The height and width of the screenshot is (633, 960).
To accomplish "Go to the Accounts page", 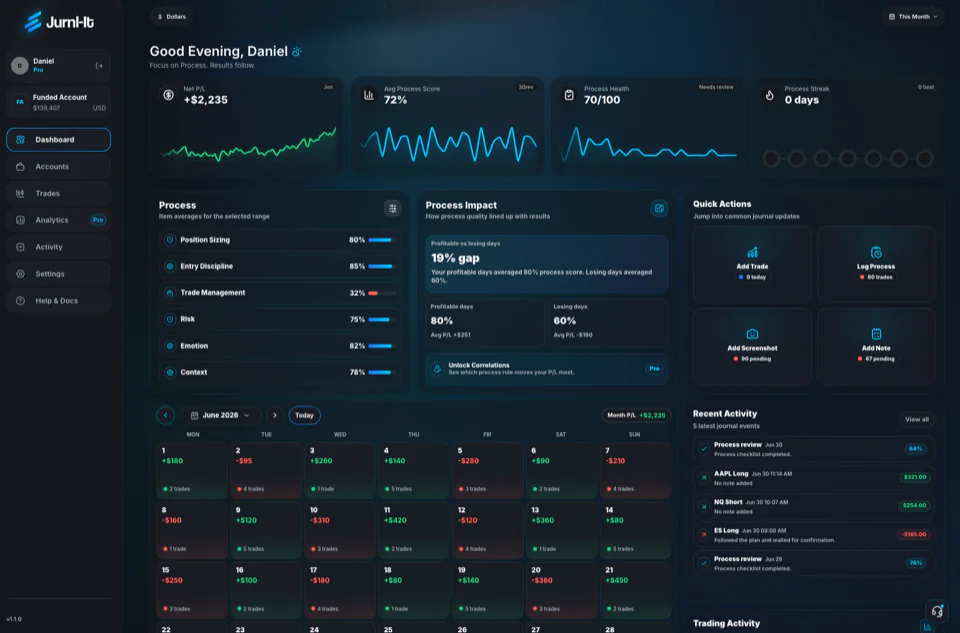I will click(59, 167).
